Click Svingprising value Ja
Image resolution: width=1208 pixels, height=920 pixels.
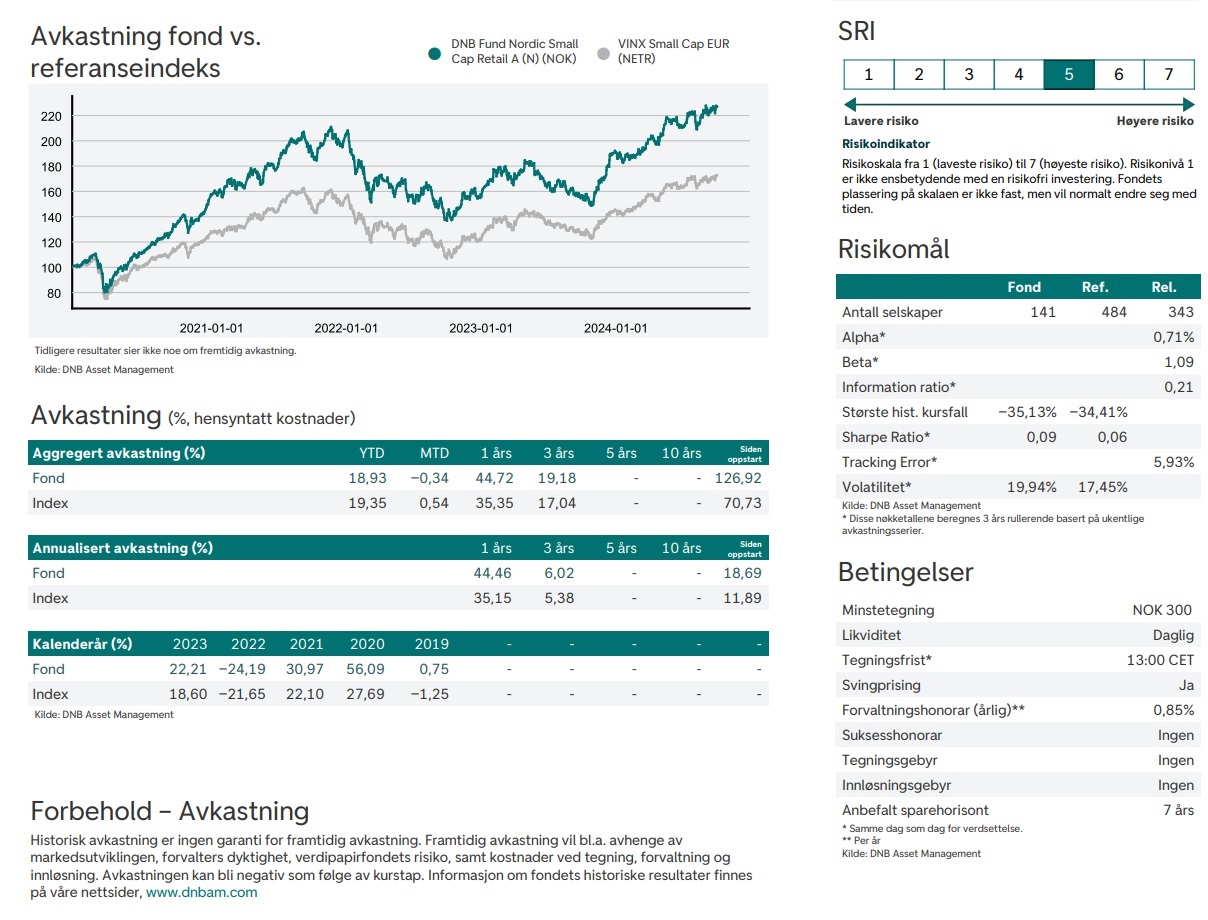(x=1186, y=685)
